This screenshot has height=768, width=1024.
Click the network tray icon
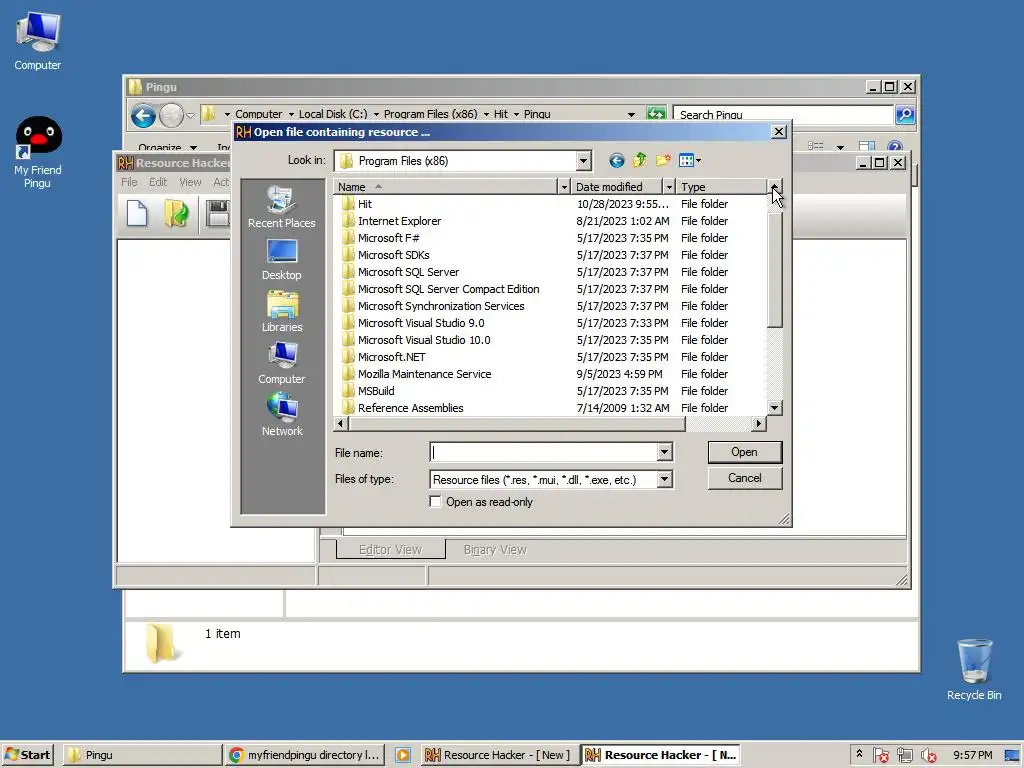pyautogui.click(x=904, y=756)
